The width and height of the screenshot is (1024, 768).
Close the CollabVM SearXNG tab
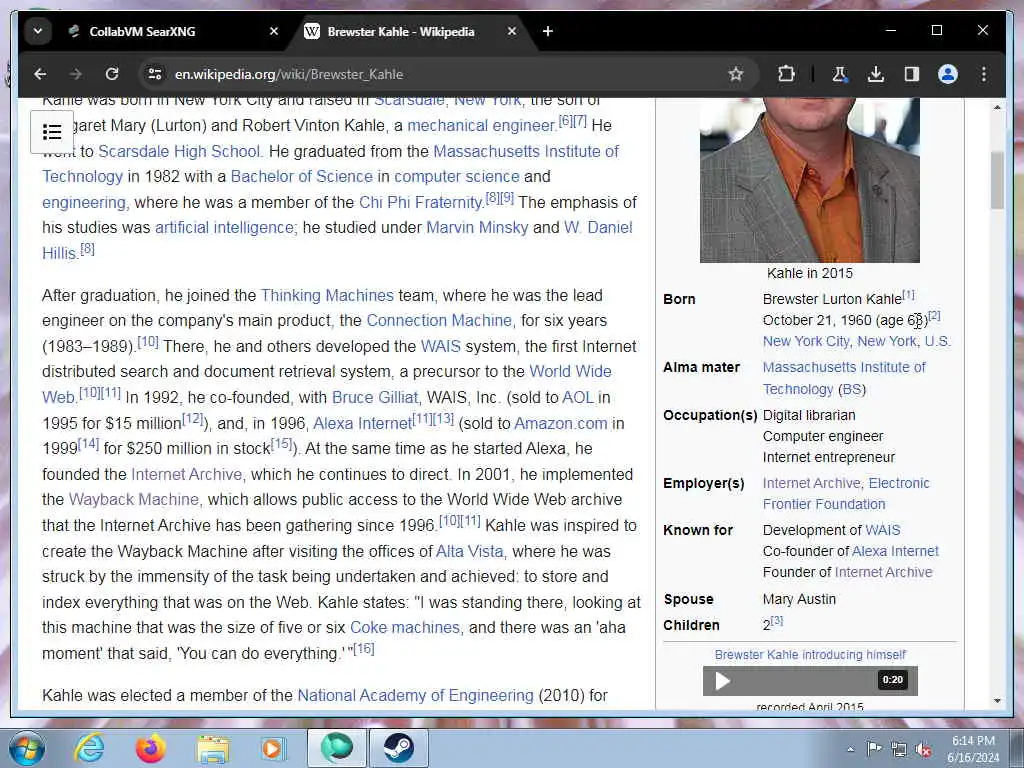tap(274, 31)
